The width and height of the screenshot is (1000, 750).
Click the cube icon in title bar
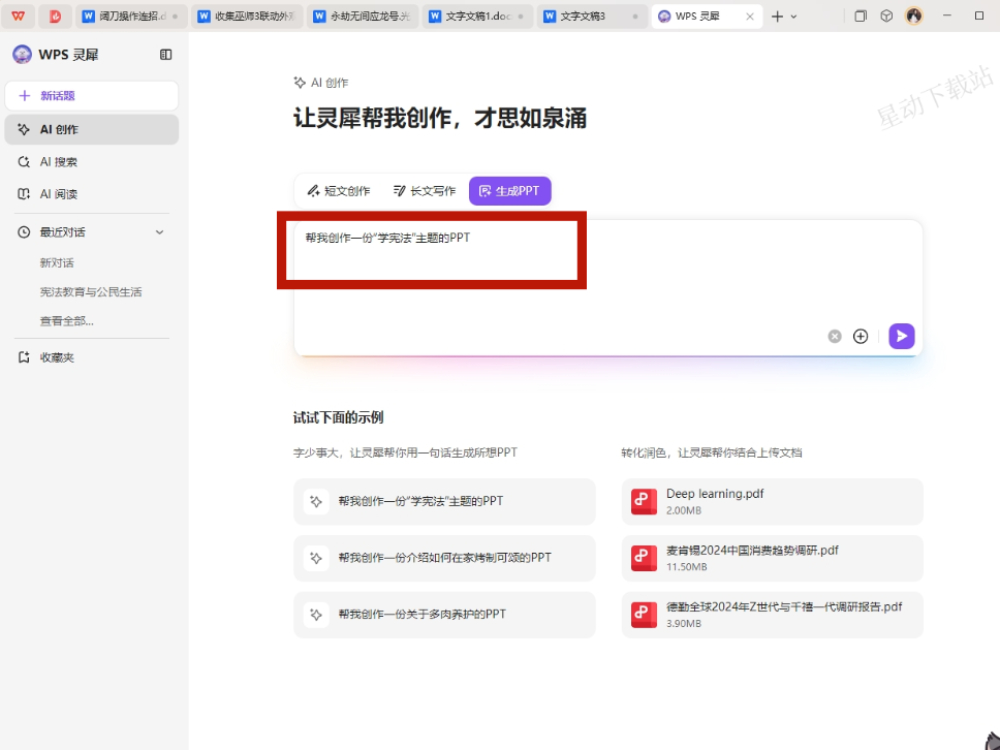(x=886, y=16)
